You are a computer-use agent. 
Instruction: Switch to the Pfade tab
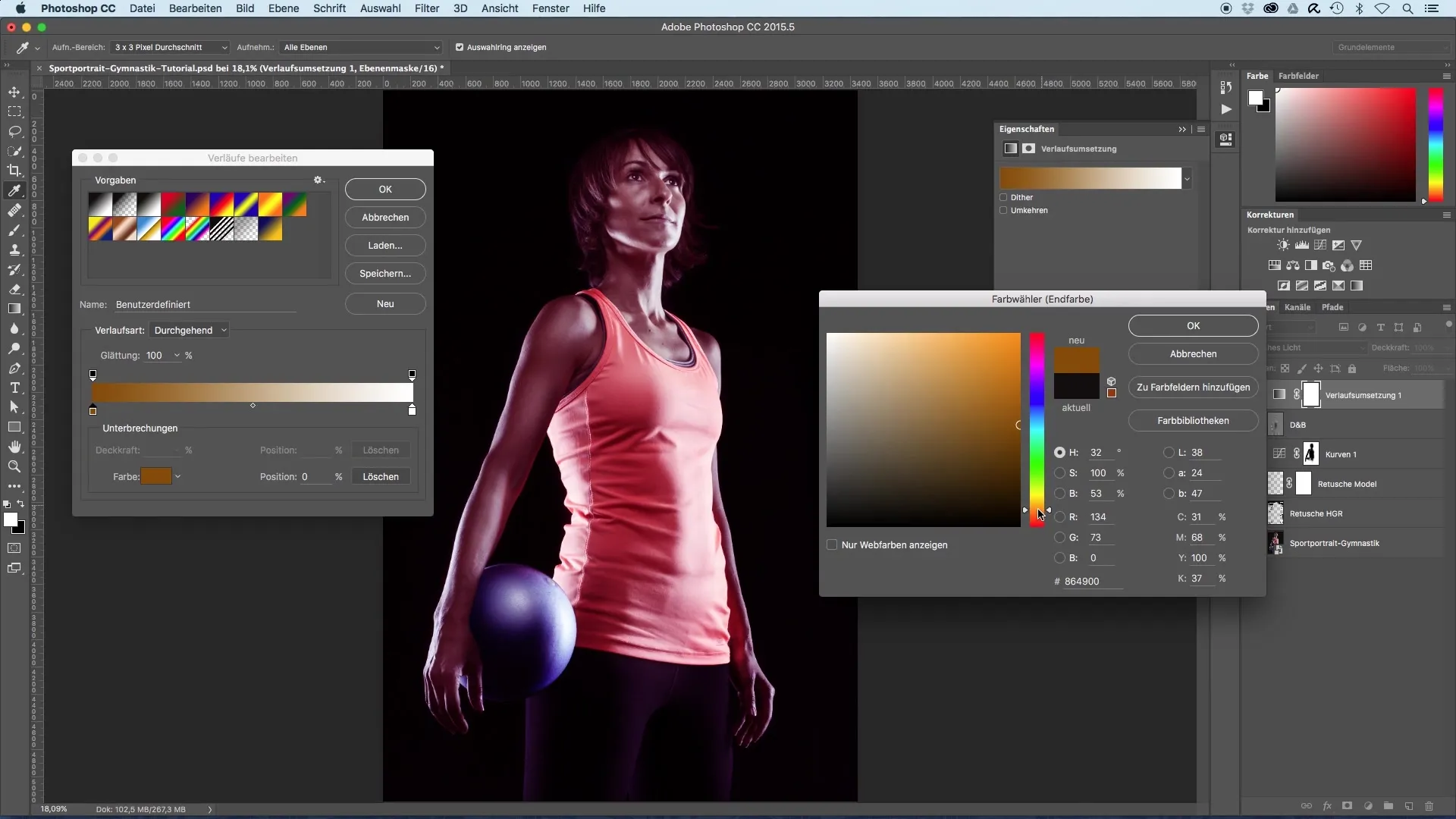coord(1332,307)
